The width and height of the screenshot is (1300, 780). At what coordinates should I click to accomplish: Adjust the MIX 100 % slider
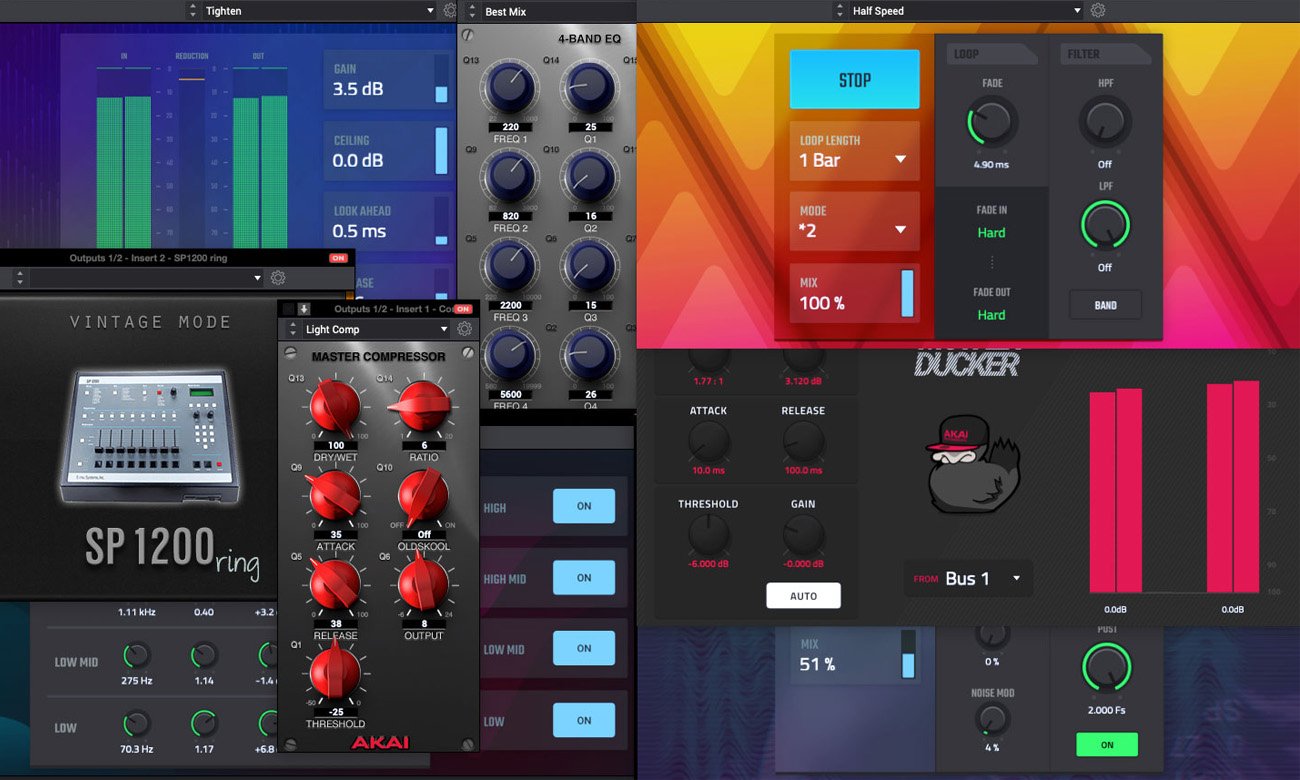(x=907, y=293)
